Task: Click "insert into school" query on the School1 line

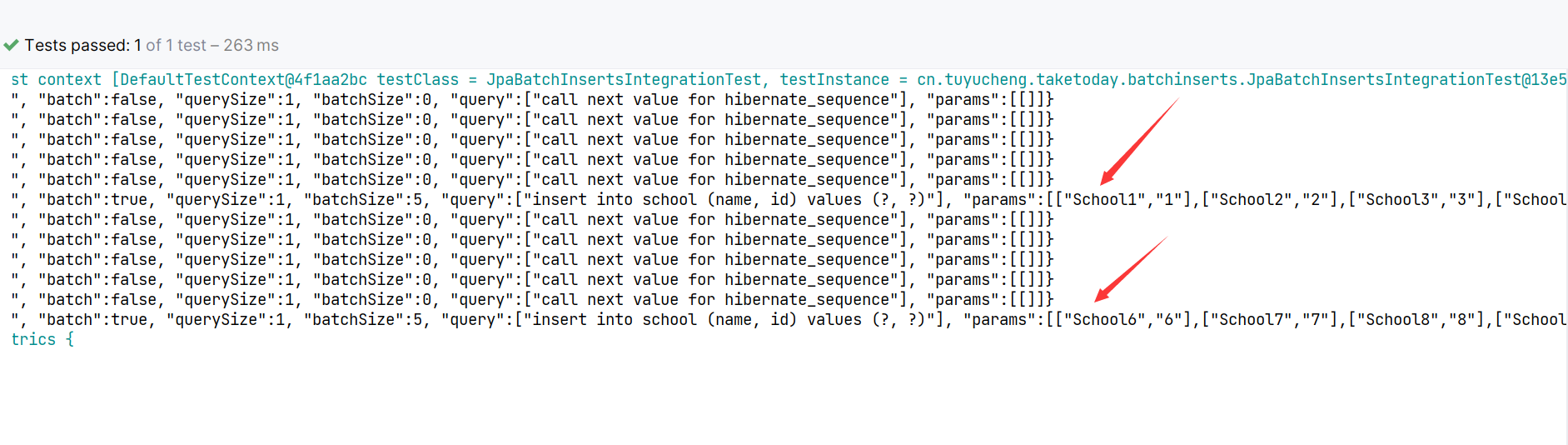Action: (x=615, y=199)
